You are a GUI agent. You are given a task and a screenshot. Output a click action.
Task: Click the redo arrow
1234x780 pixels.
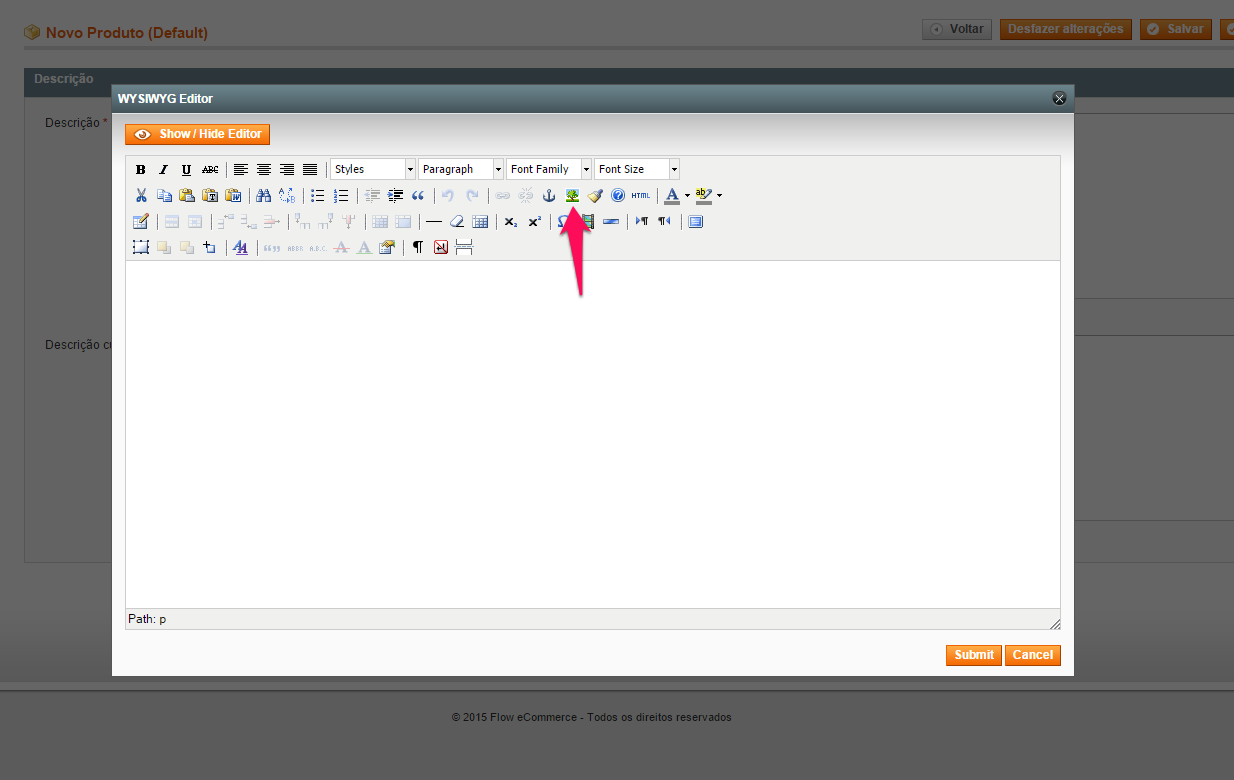[472, 195]
